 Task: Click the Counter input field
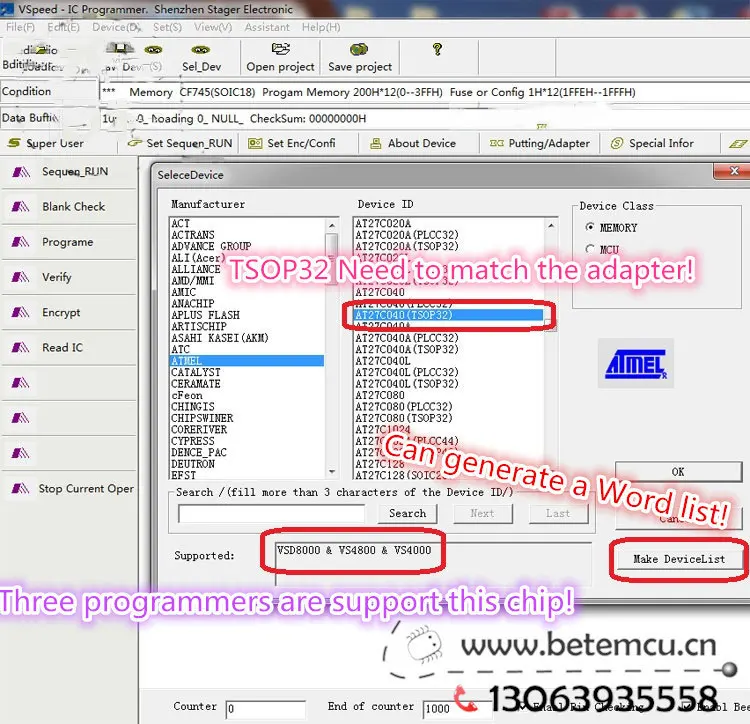265,709
